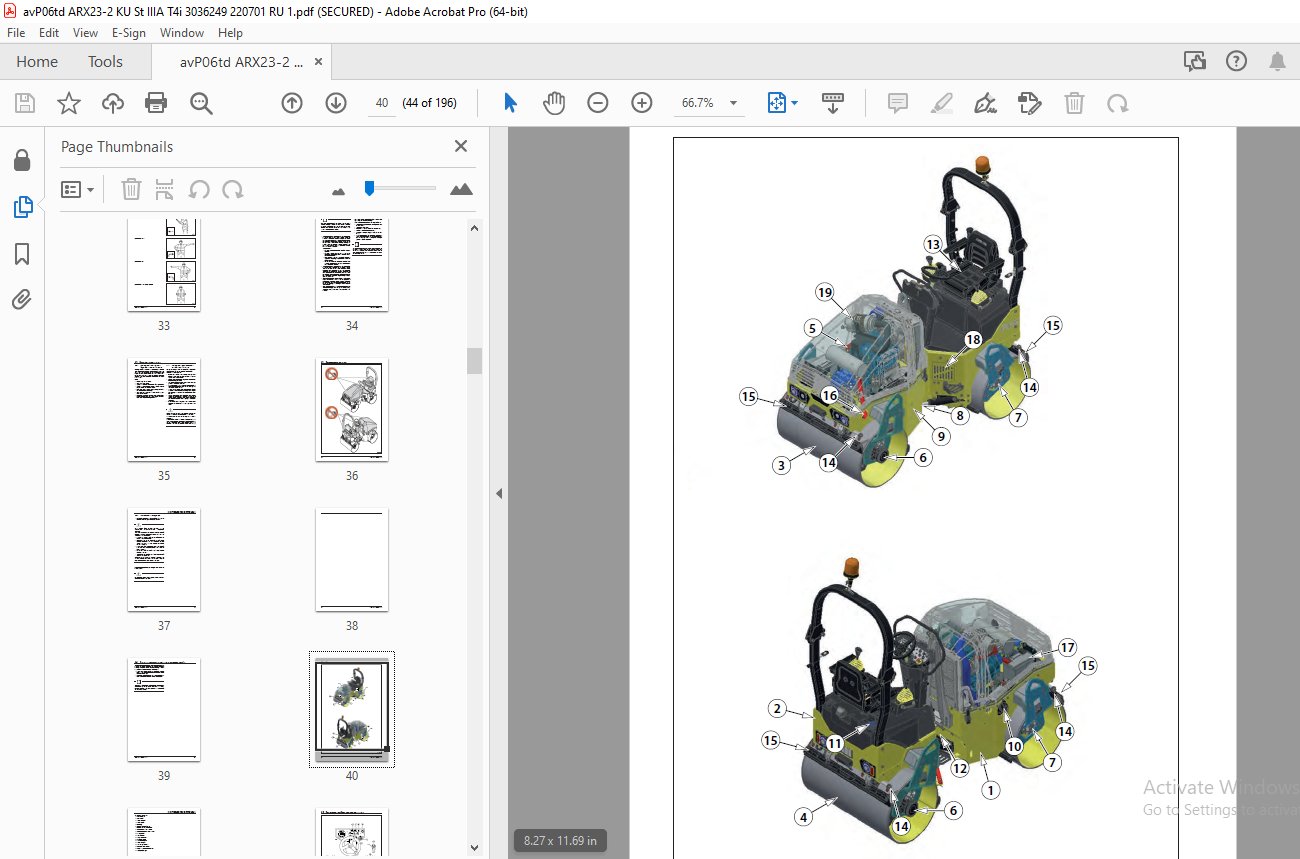This screenshot has height=859, width=1300.
Task: Select the arrow Selection tool
Action: (511, 103)
